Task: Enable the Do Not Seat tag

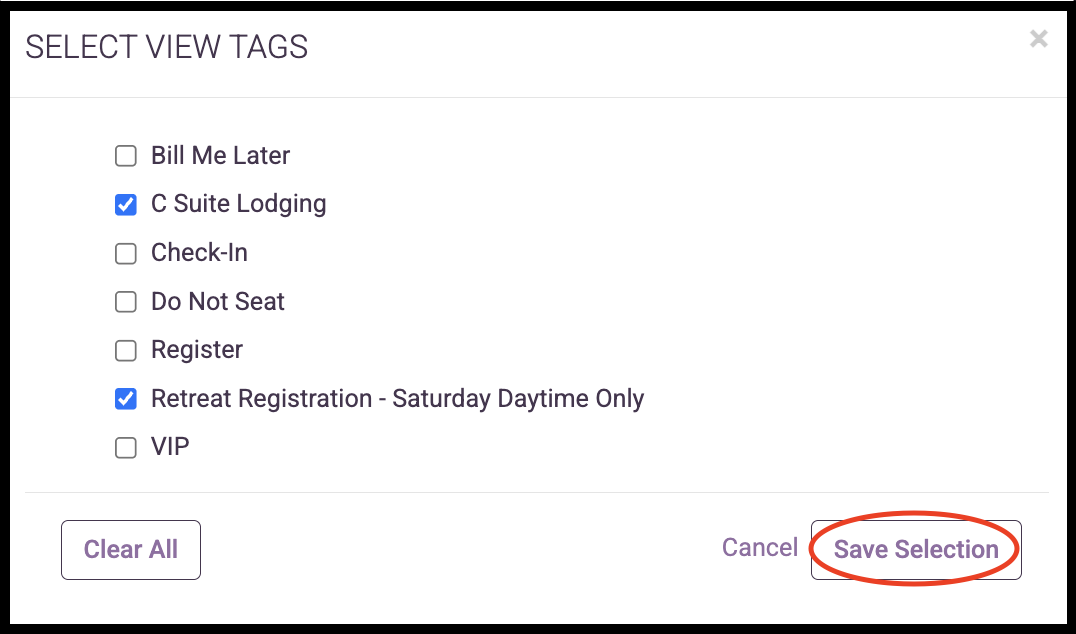Action: pyautogui.click(x=125, y=301)
